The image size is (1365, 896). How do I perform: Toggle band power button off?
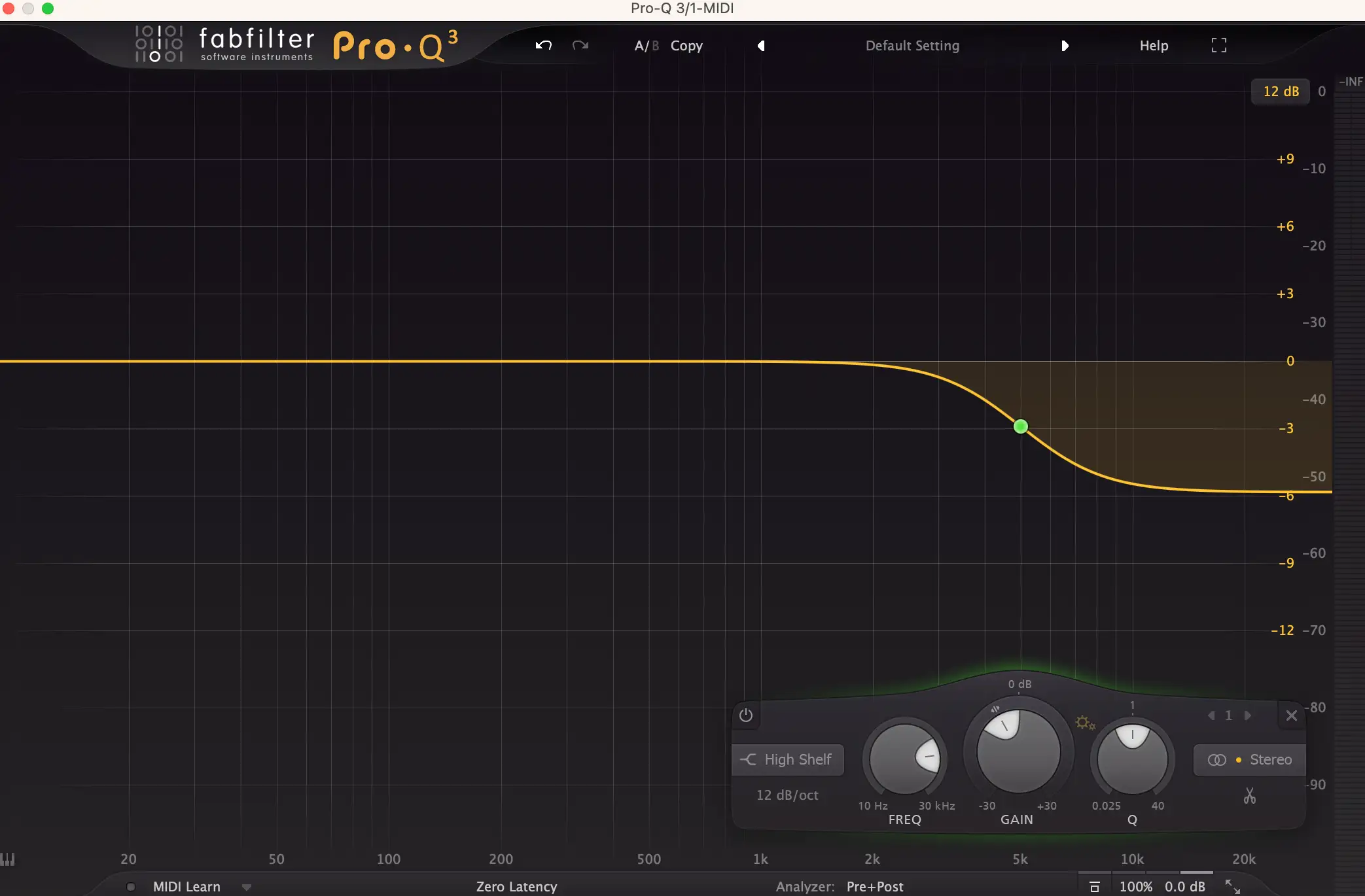tap(745, 715)
